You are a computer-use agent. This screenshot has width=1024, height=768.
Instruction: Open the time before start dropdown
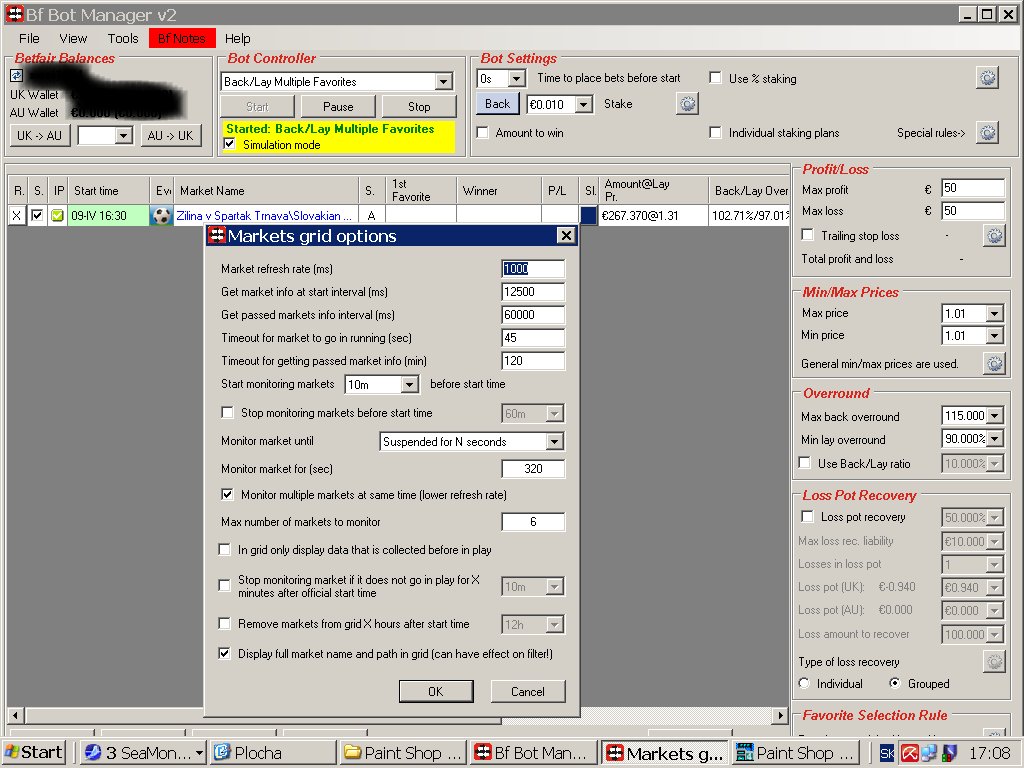[x=516, y=78]
